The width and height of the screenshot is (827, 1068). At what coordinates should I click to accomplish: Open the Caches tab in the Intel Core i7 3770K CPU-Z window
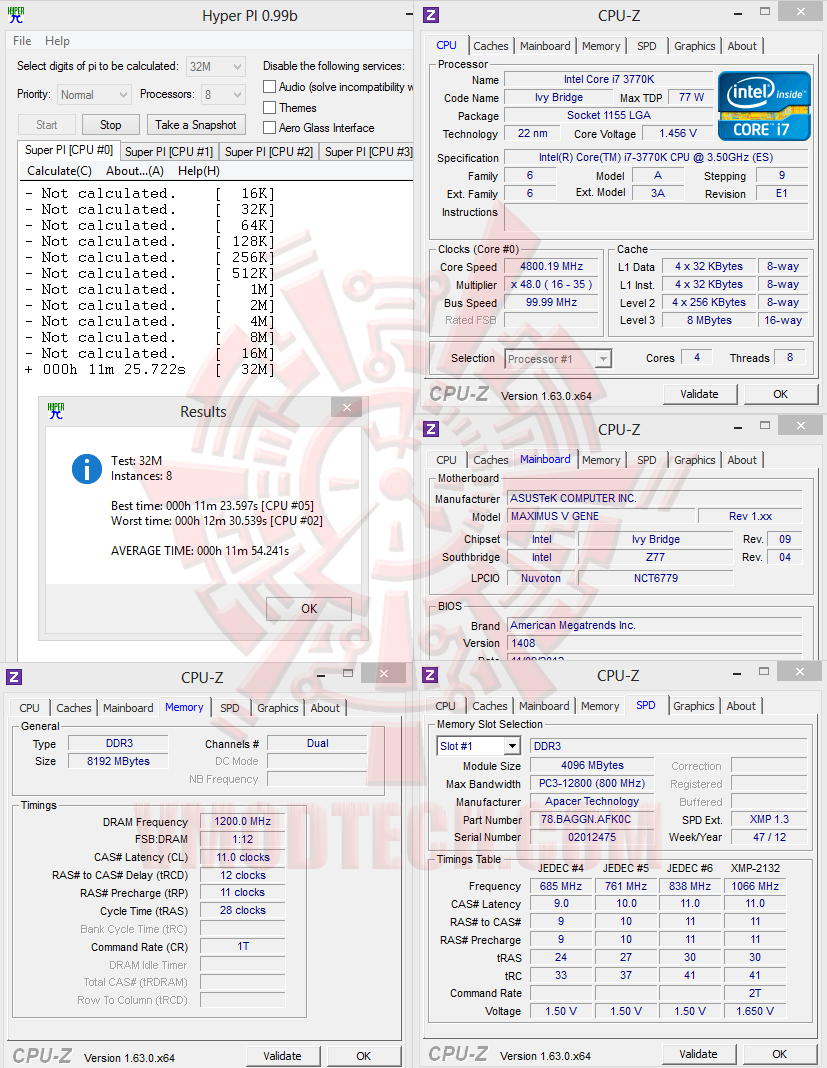tap(490, 46)
